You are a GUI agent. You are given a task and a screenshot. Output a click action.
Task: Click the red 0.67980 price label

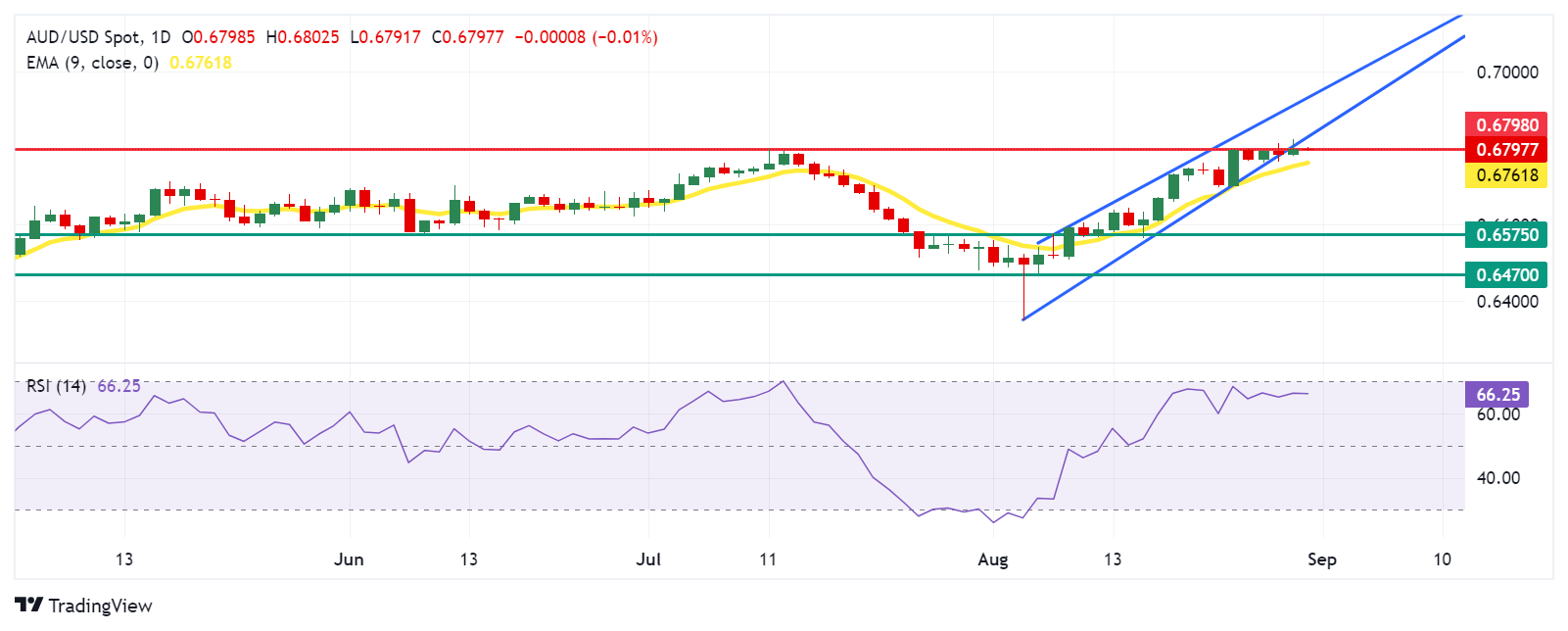[x=1506, y=124]
